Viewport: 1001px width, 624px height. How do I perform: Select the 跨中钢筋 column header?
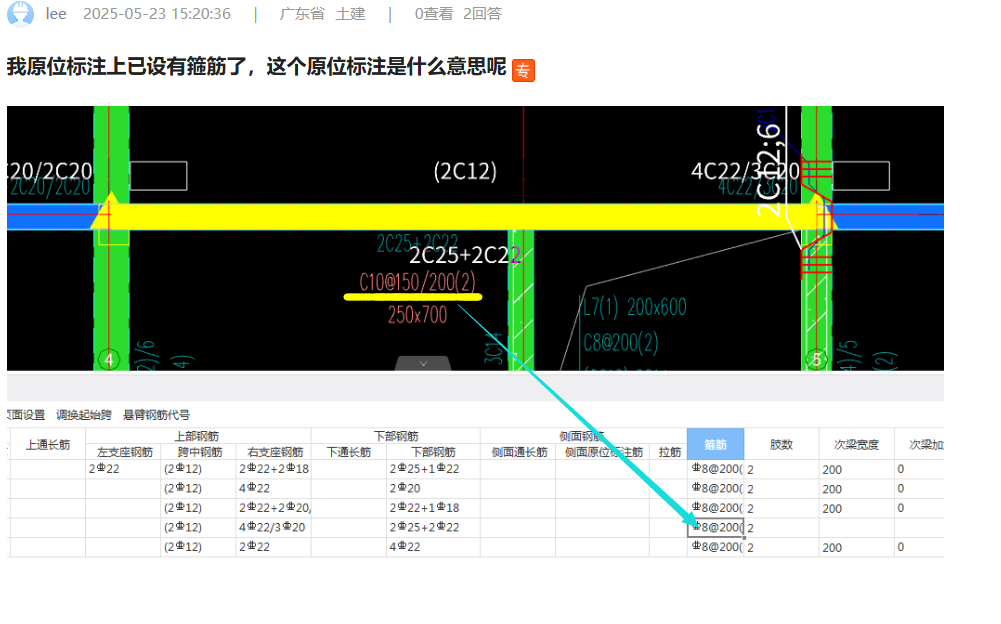click(199, 452)
